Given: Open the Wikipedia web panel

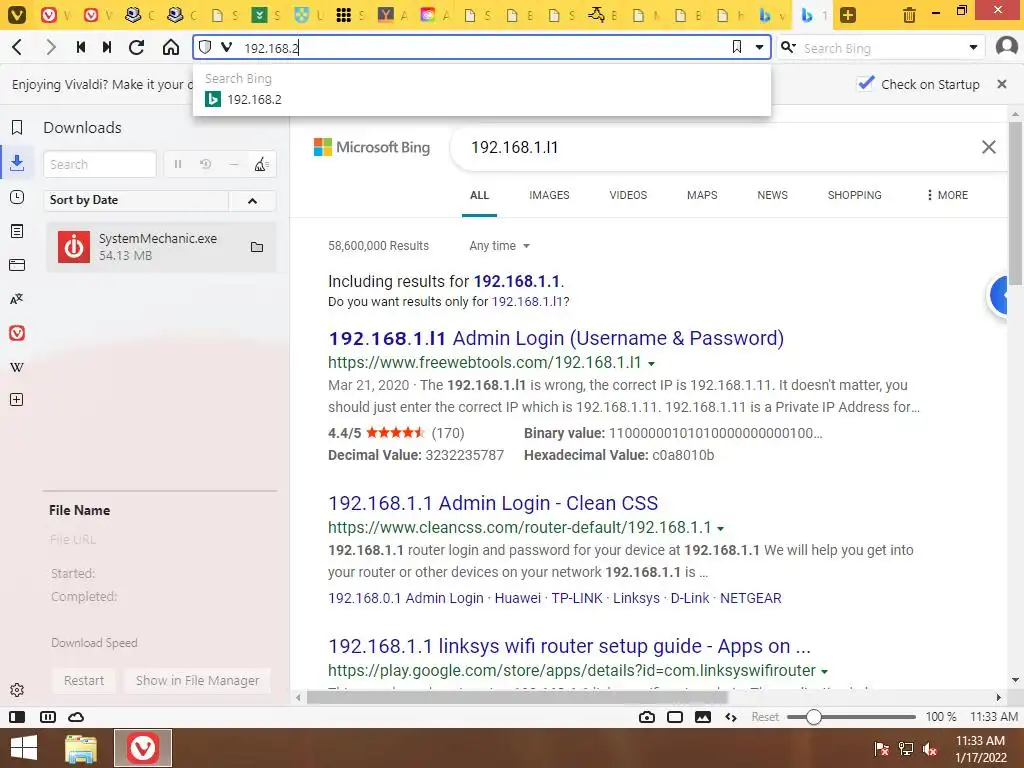Looking at the screenshot, I should [17, 367].
